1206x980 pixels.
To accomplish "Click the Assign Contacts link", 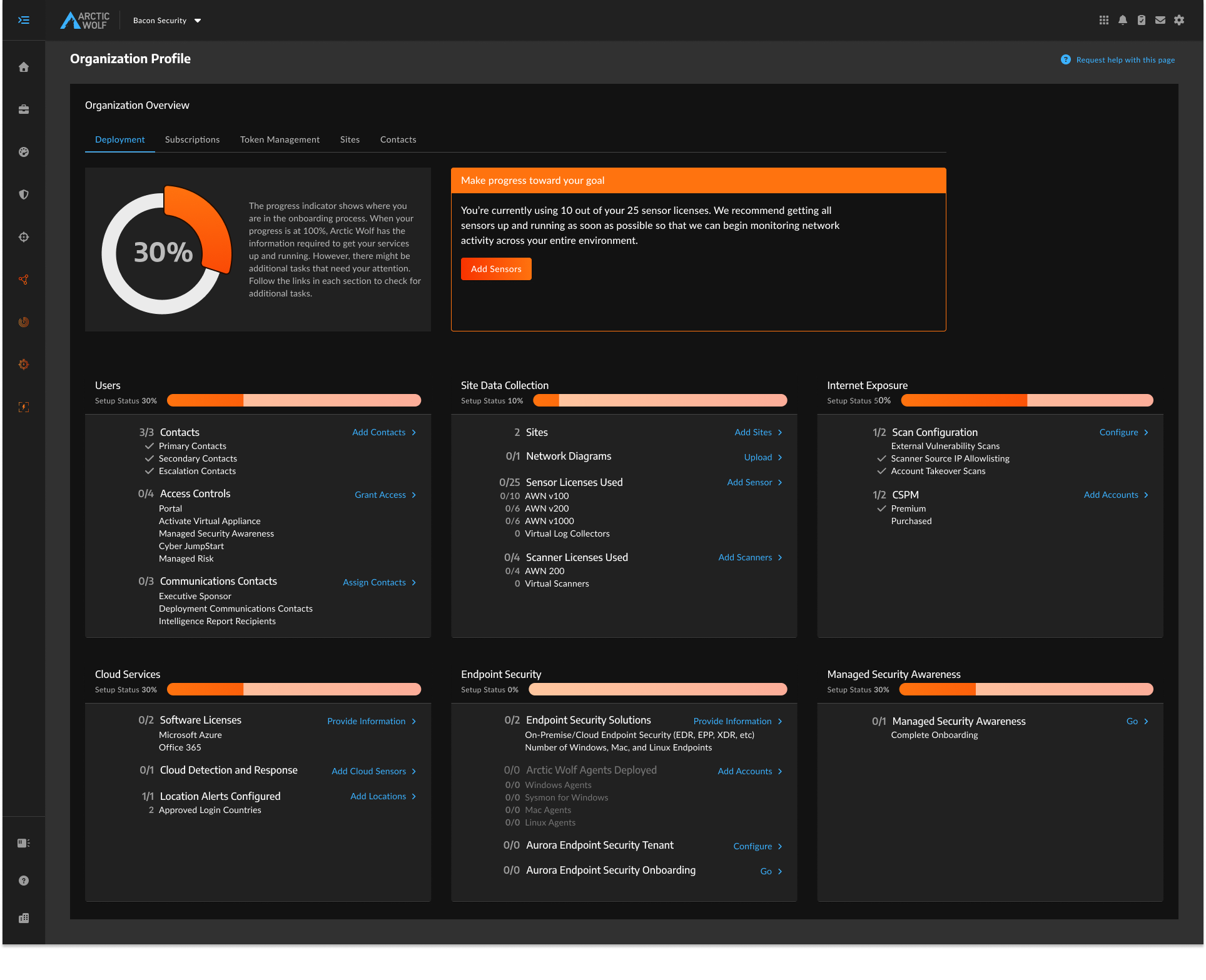I will click(375, 582).
